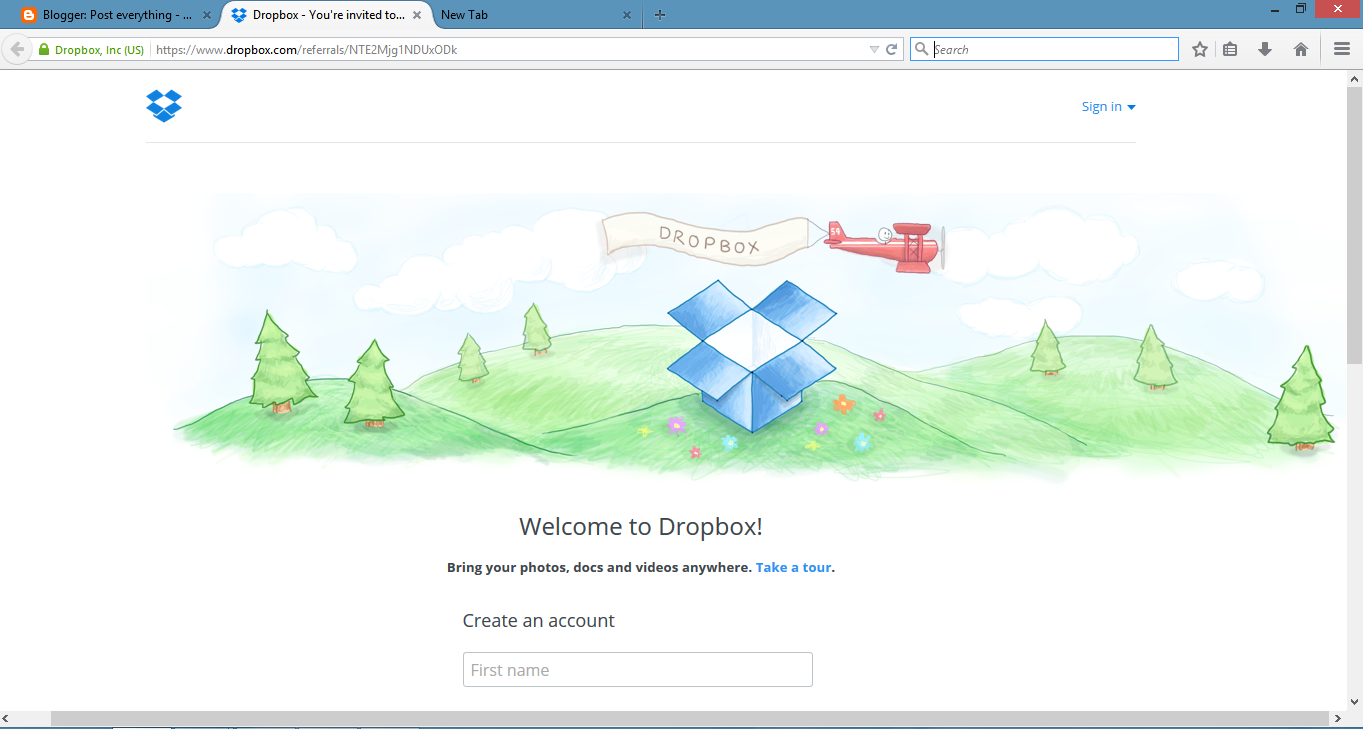Click the First name input field
This screenshot has width=1363, height=729.
pyautogui.click(x=637, y=669)
